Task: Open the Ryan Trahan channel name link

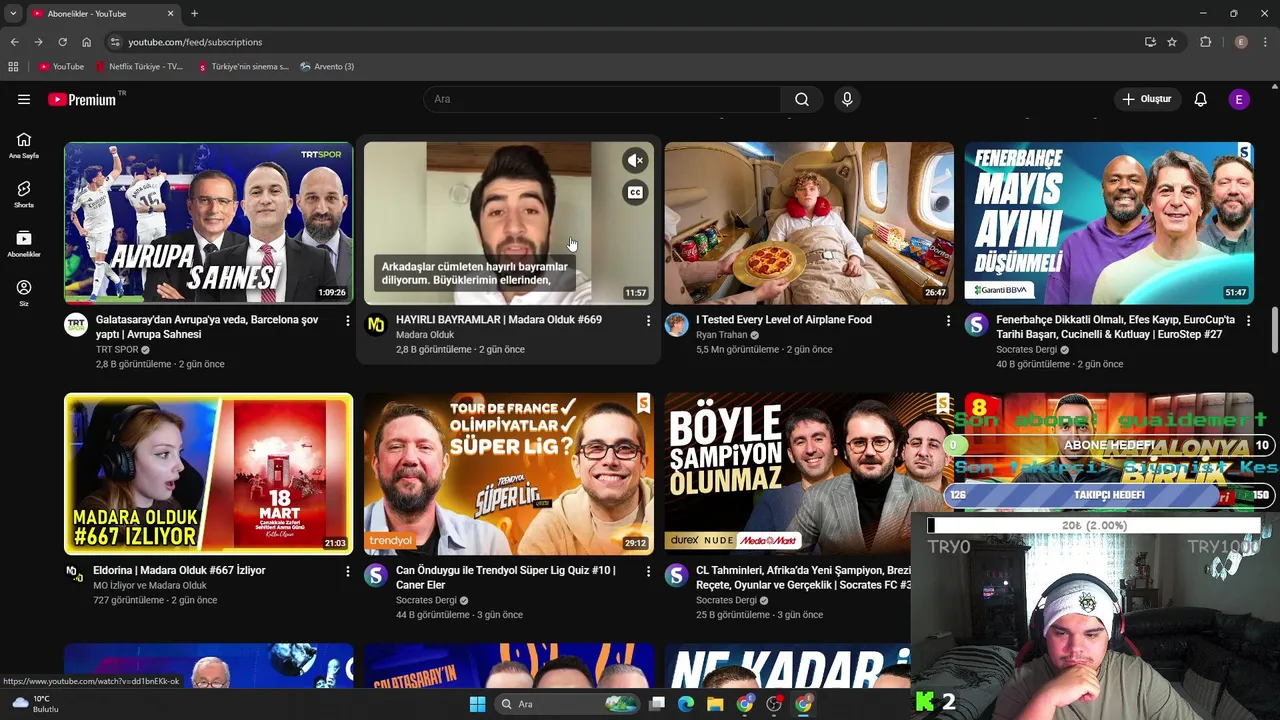Action: click(721, 335)
